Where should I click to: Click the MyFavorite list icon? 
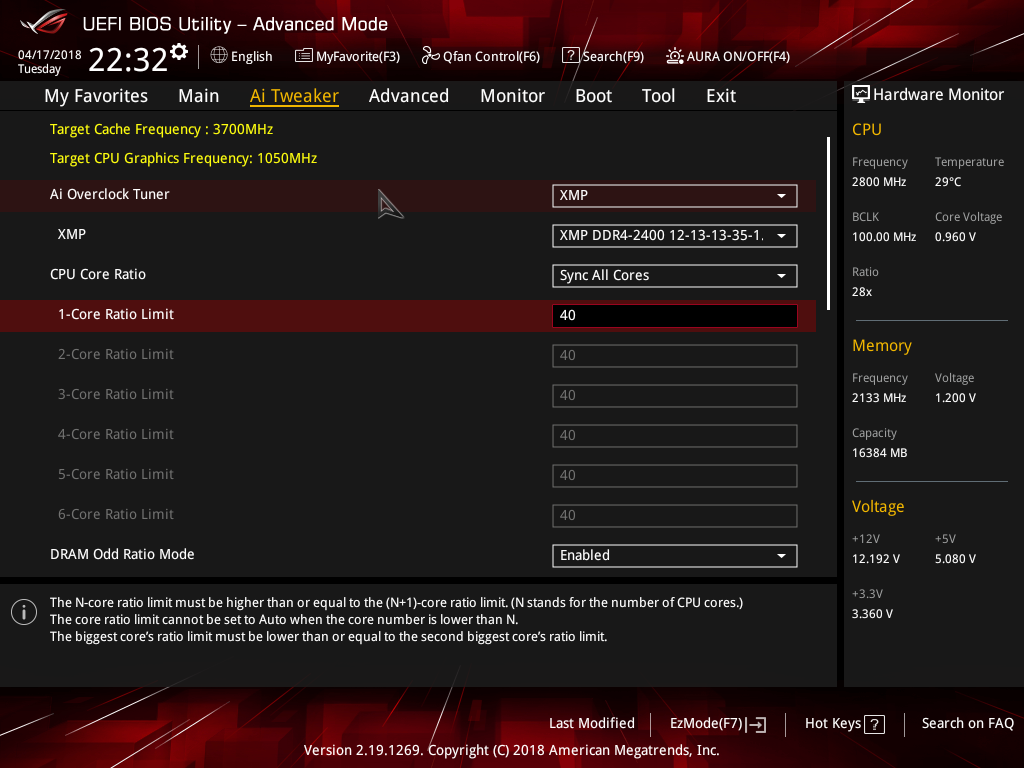point(304,56)
